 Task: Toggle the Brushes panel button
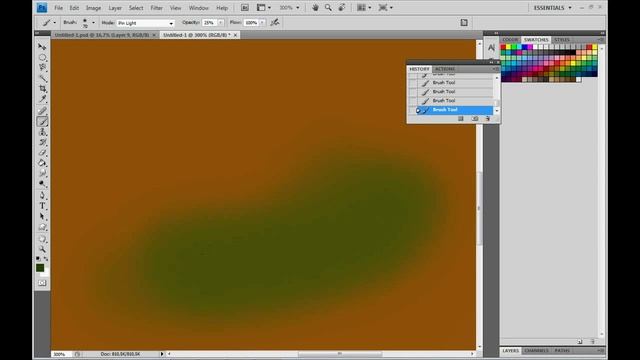point(464,22)
